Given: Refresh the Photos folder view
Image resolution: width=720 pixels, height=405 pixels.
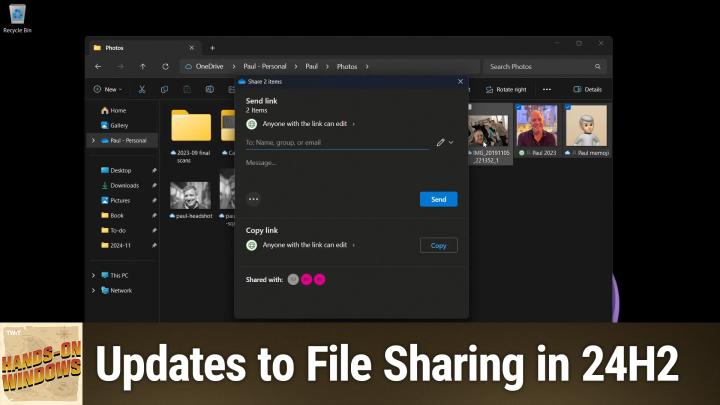Looking at the screenshot, I should click(165, 67).
